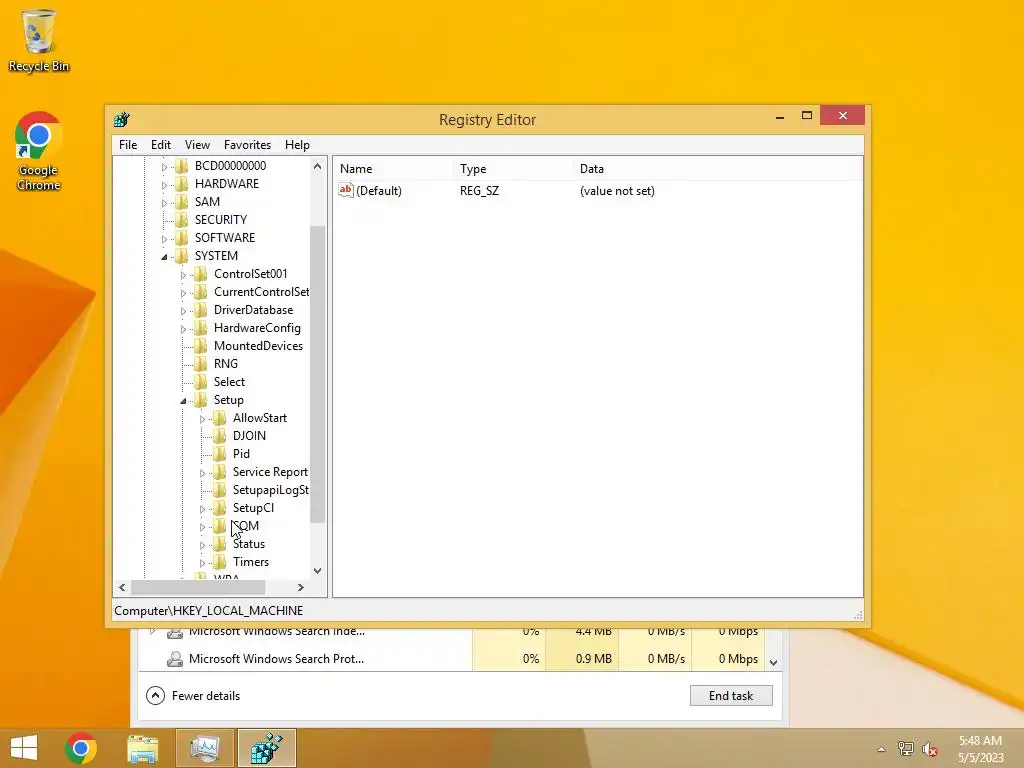
Task: Open the View menu
Action: (197, 145)
